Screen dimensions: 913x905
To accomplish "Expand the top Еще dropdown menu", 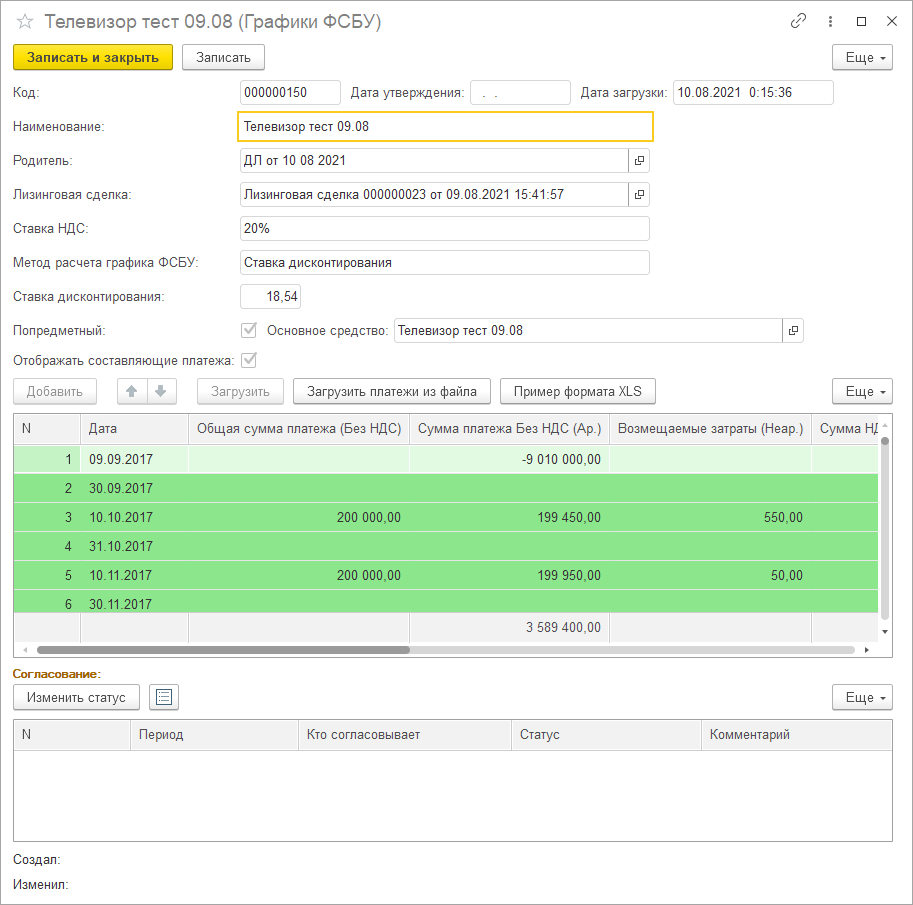I will [862, 58].
